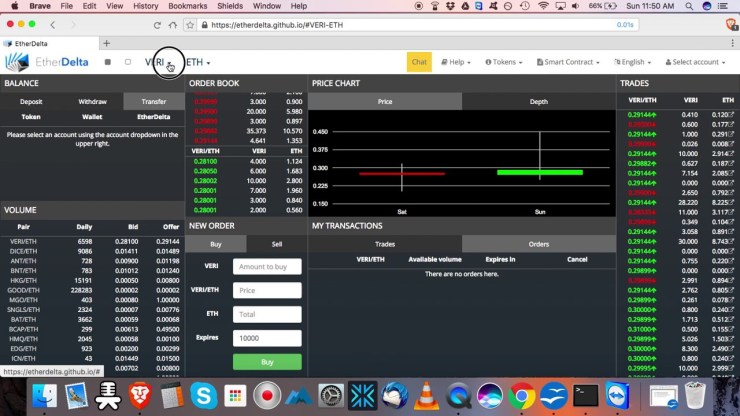Expand the Help dropdown
Screen dimensions: 740x416
[456, 62]
